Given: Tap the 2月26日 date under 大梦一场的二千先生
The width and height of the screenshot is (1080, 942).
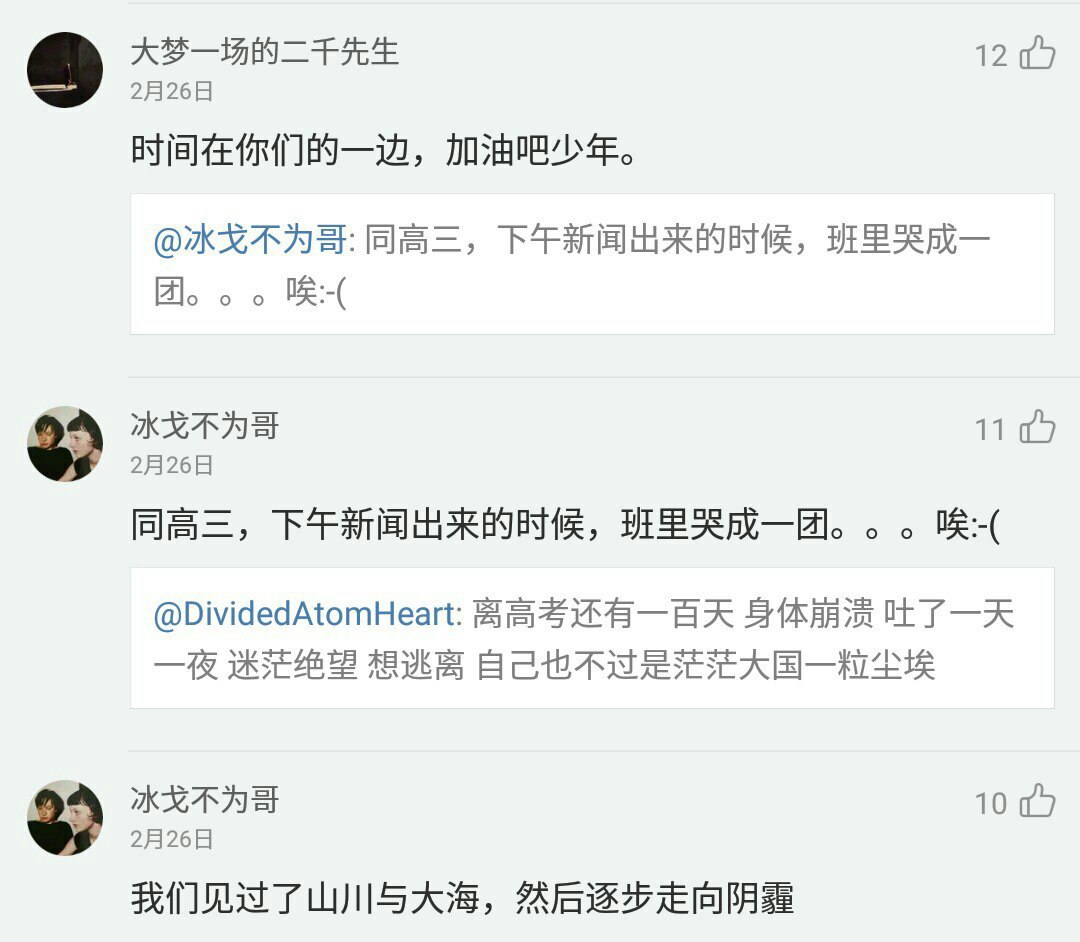Looking at the screenshot, I should pos(172,91).
